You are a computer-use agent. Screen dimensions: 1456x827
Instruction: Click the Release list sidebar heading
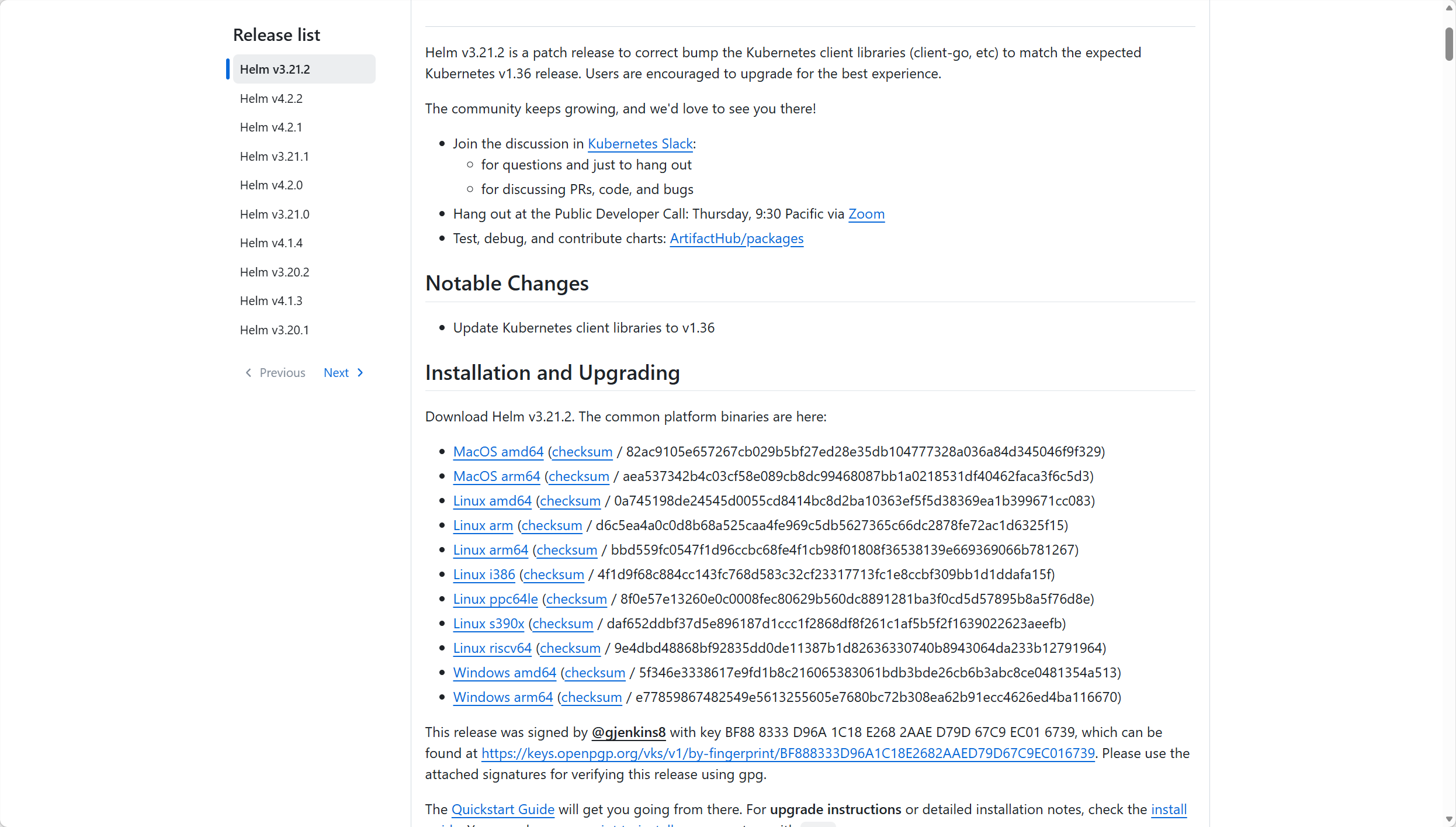276,34
